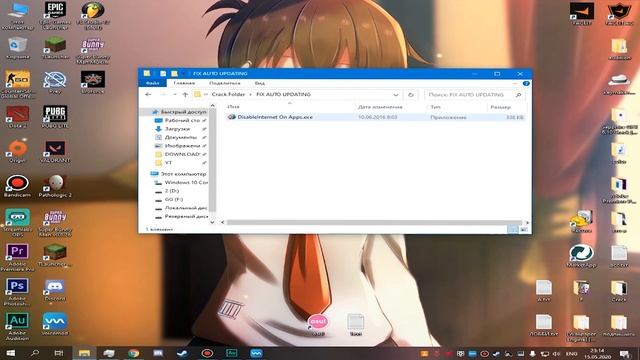Open Task View on the taskbar
The width and height of the screenshot is (640, 360).
click(x=59, y=353)
